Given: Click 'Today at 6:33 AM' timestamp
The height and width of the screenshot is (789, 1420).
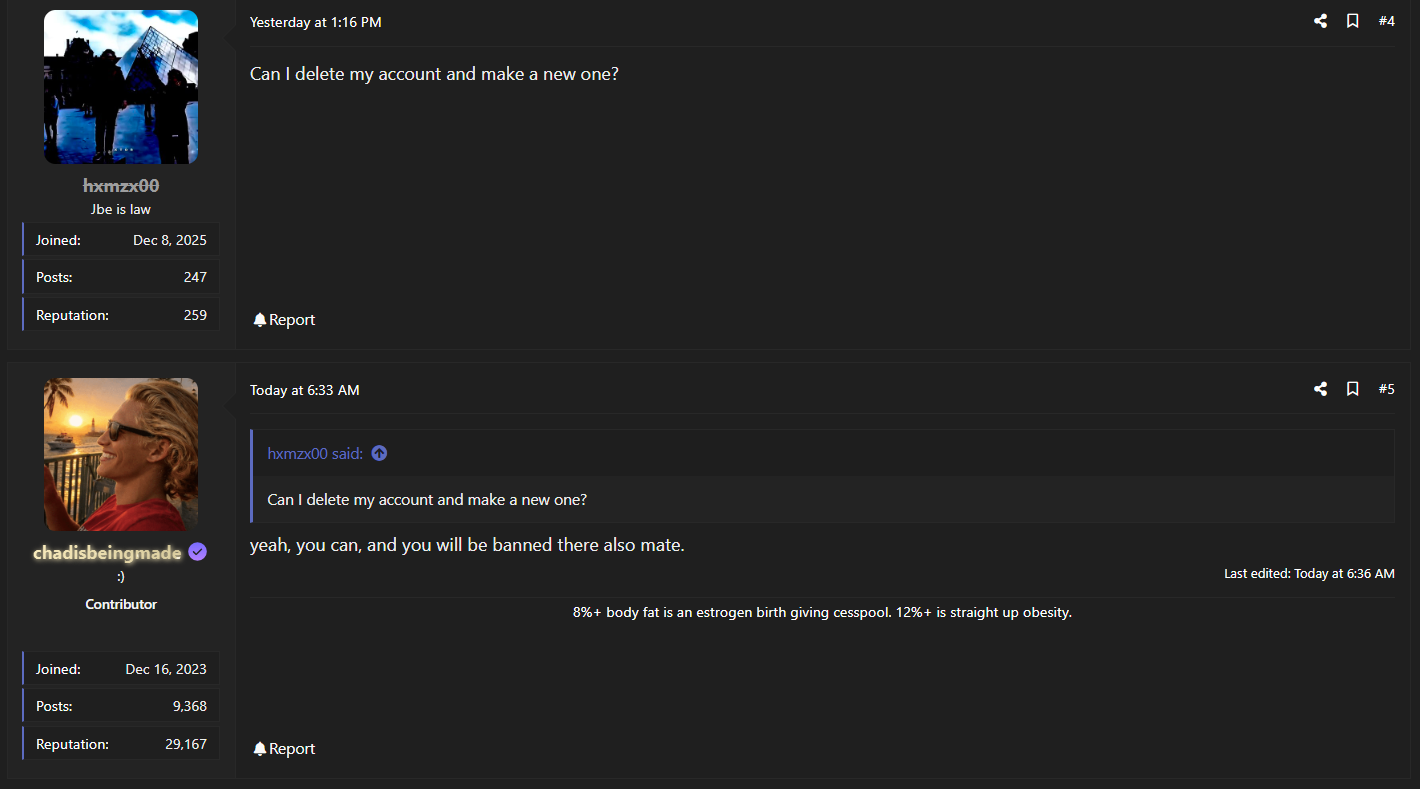Looking at the screenshot, I should (x=304, y=390).
